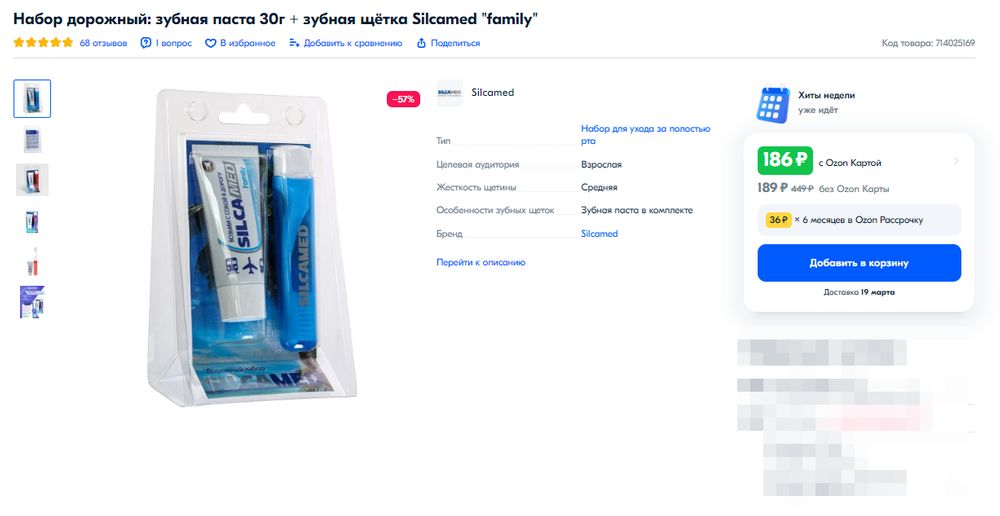Select the third product thumbnail
The width and height of the screenshot is (1000, 516).
(32, 180)
